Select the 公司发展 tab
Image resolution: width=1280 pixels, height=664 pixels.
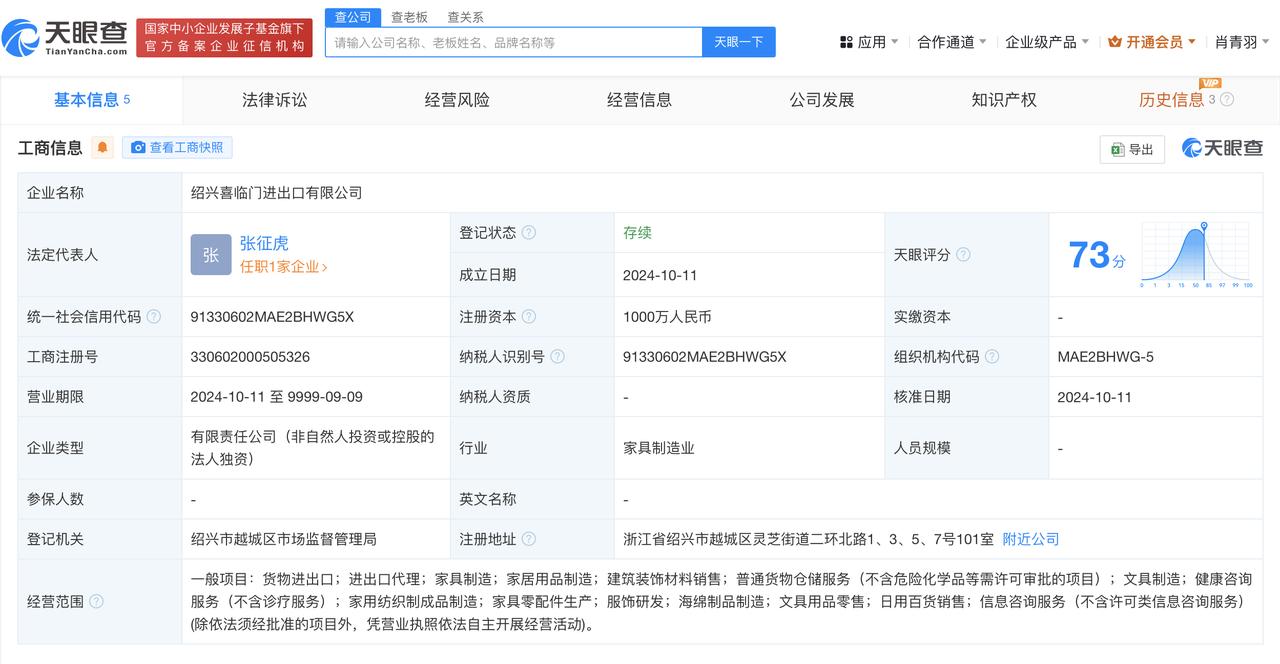pos(822,100)
